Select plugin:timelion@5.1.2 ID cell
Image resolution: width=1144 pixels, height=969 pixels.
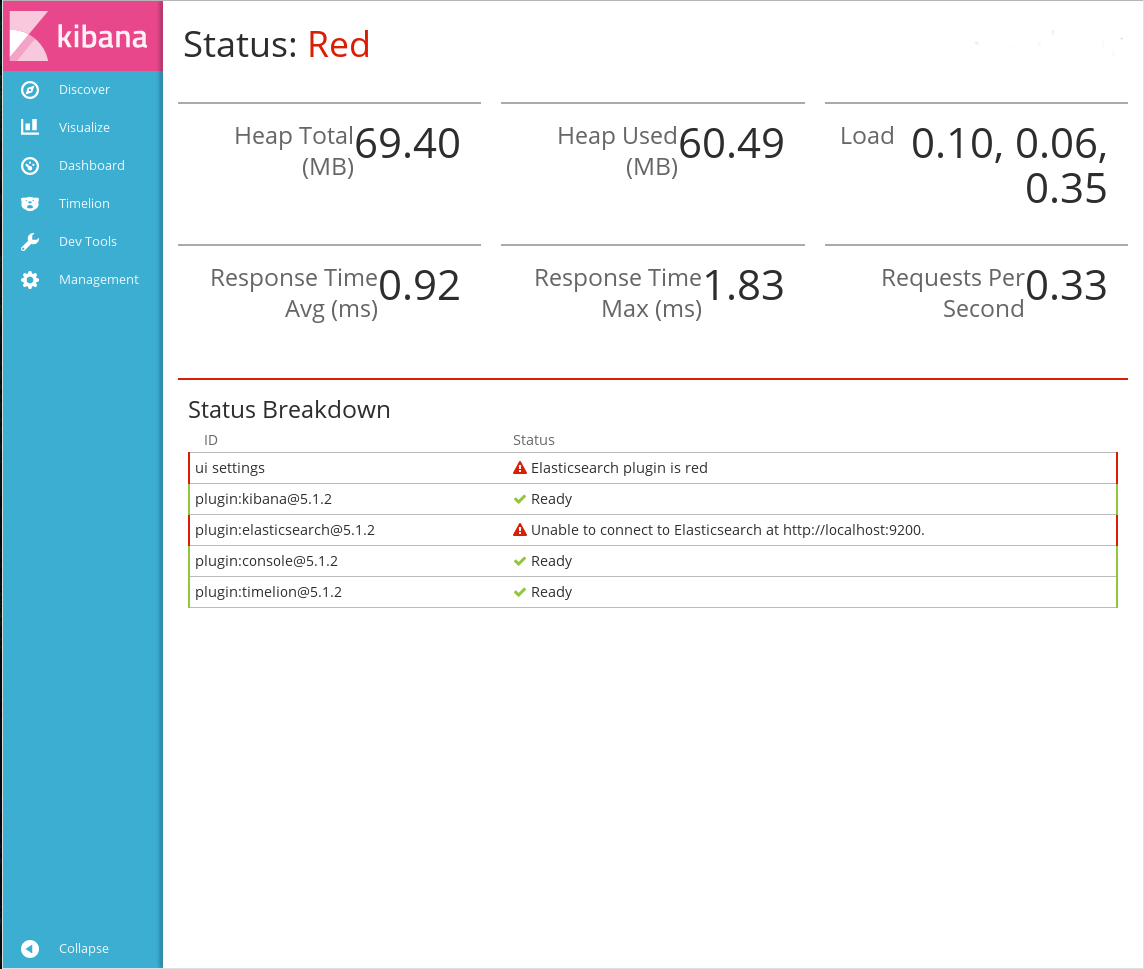[268, 592]
